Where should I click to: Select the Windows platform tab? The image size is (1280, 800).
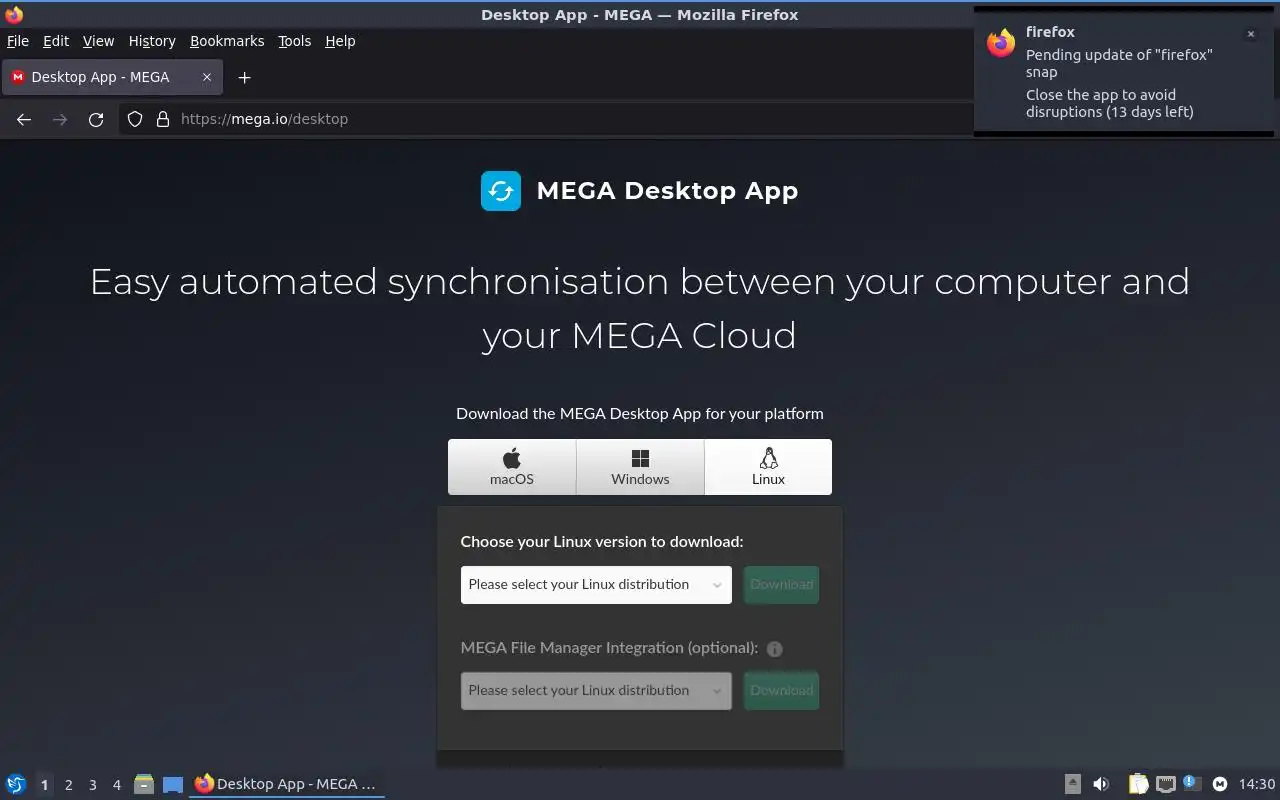click(x=640, y=467)
